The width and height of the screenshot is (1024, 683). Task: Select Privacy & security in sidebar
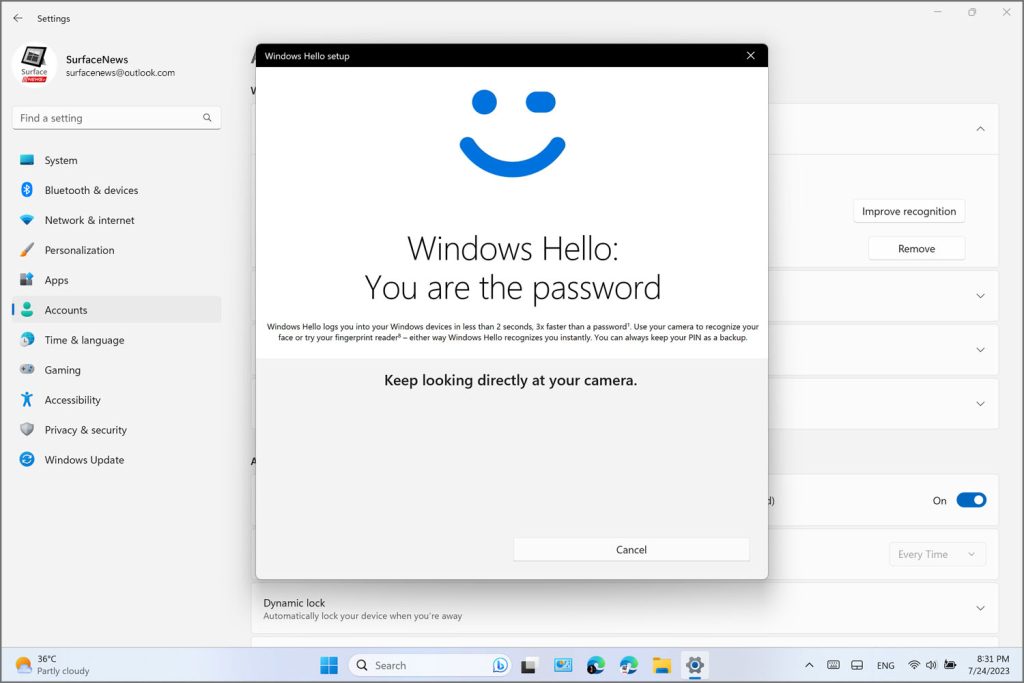(x=85, y=430)
